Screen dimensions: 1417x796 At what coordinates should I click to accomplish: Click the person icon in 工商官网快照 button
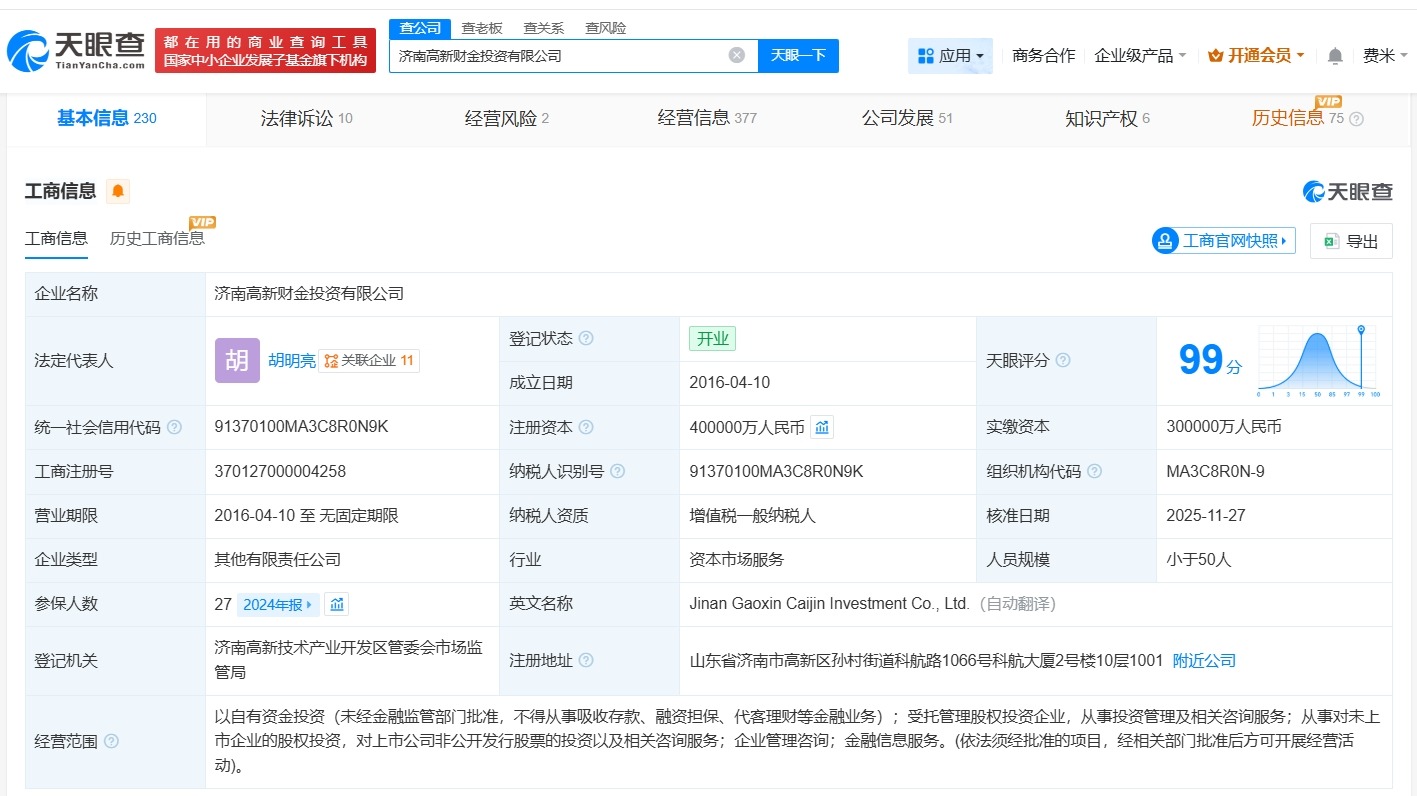pos(1165,240)
